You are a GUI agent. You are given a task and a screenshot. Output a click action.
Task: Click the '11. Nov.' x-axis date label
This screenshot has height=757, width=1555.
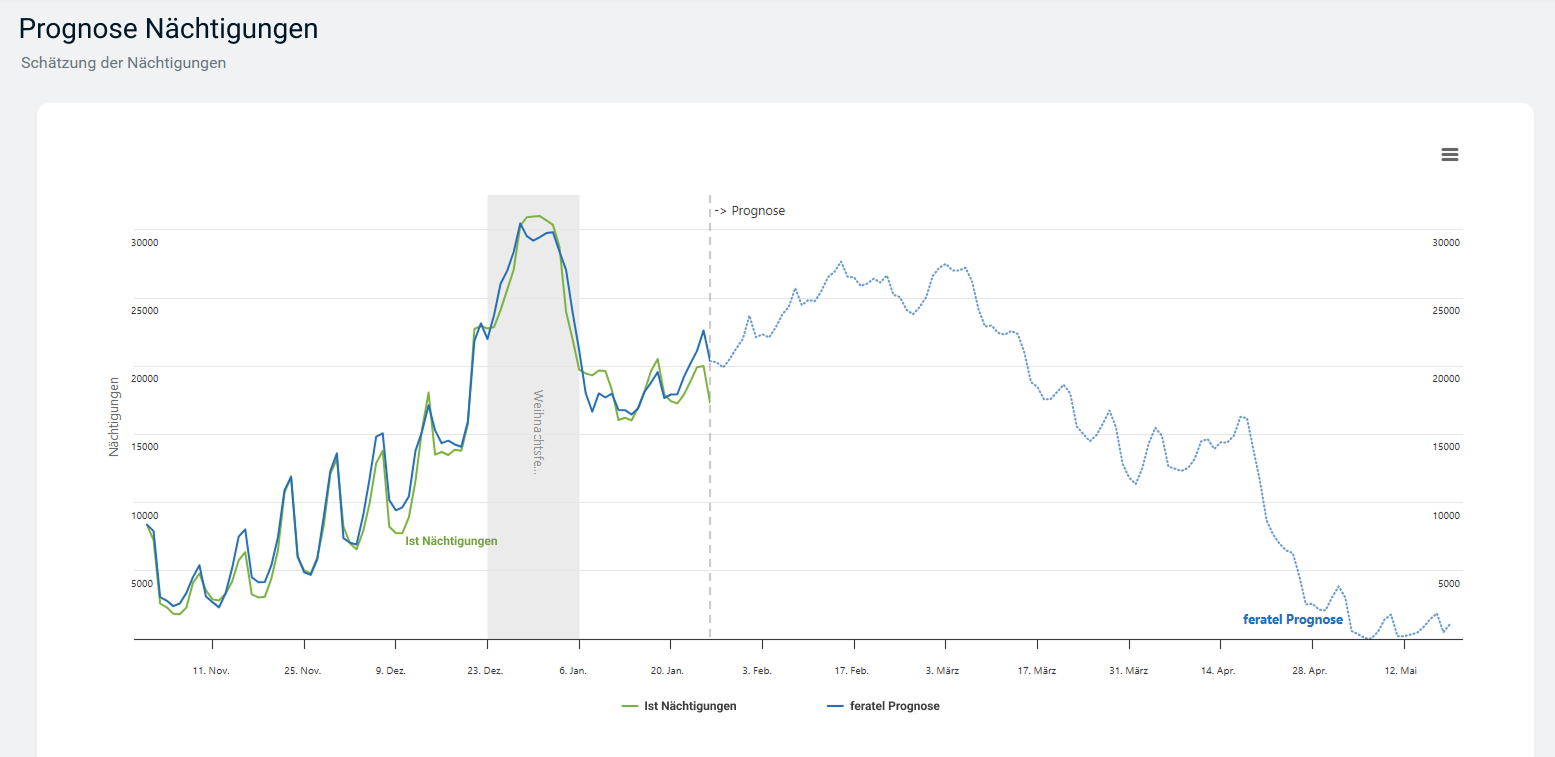[211, 670]
